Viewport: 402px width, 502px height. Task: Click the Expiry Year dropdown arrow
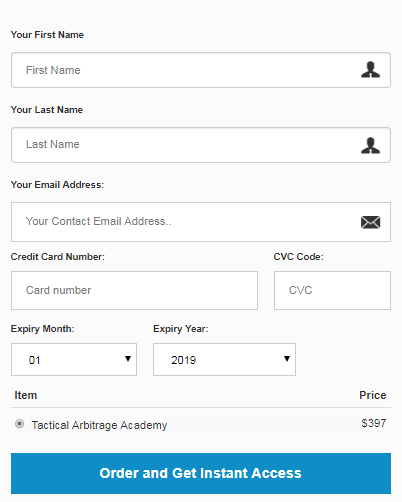tap(287, 359)
